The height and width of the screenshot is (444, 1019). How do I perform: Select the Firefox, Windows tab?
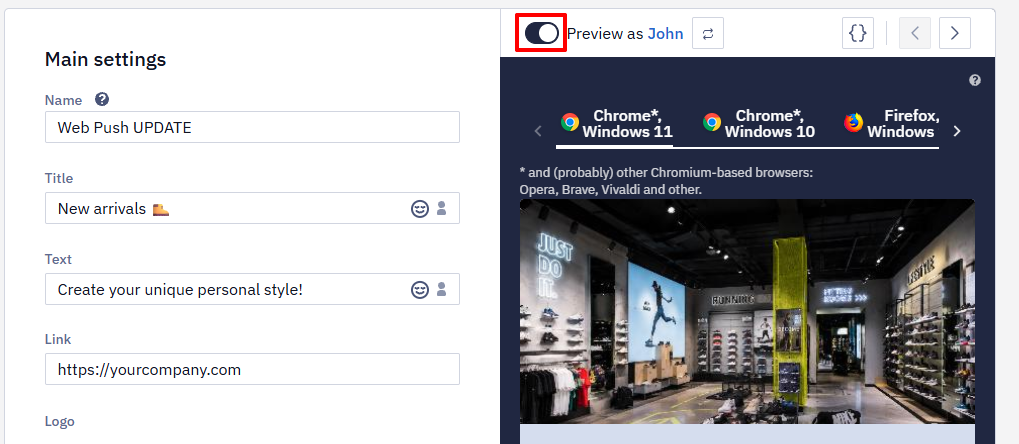point(890,124)
